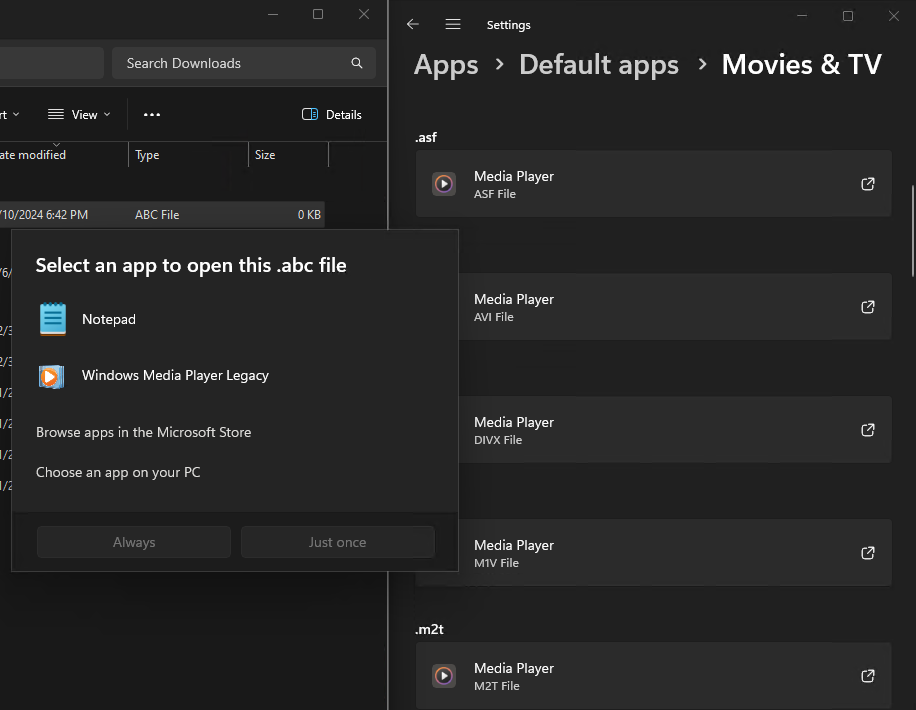Change the default for M1V File
The height and width of the screenshot is (710, 916).
click(675, 553)
